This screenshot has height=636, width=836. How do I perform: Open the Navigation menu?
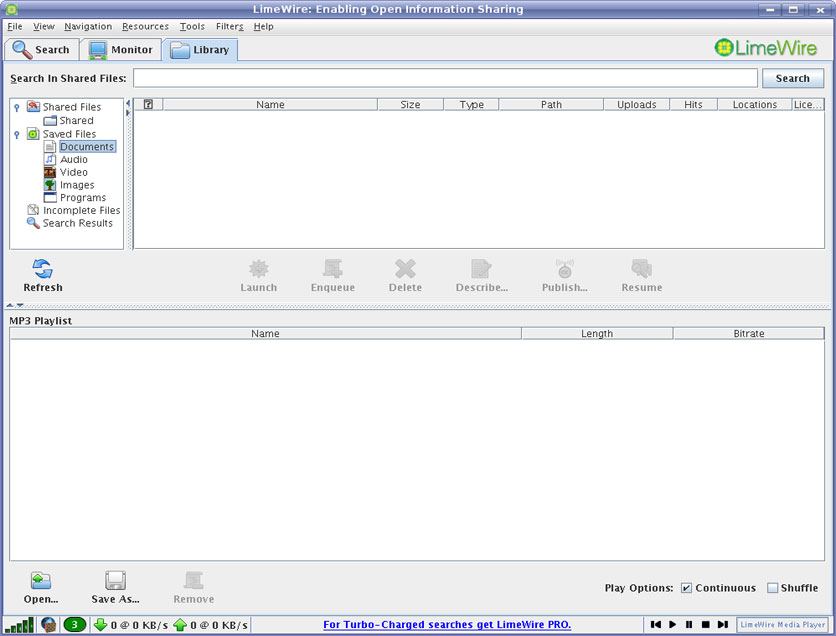[88, 26]
